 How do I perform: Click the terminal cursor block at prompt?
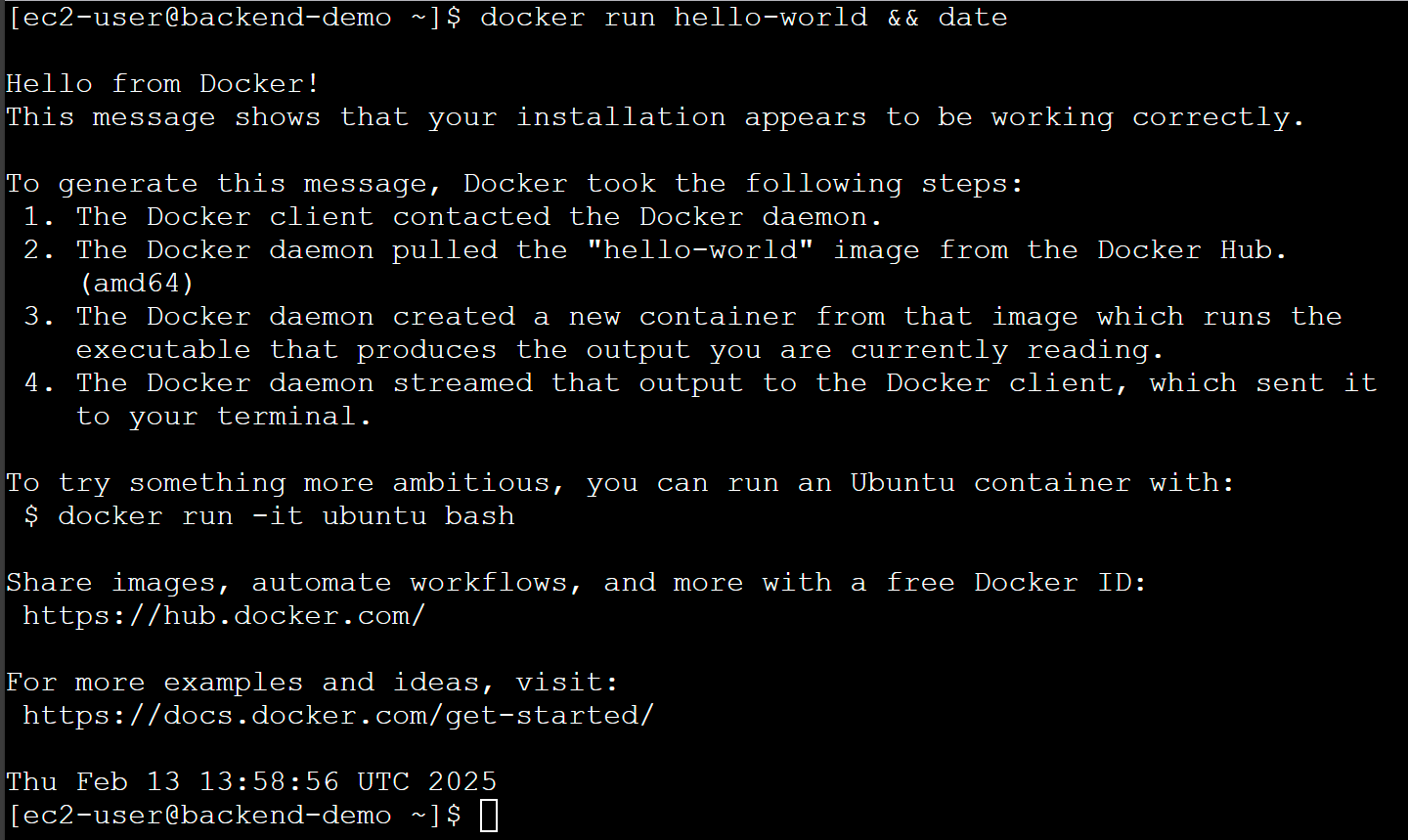[489, 816]
